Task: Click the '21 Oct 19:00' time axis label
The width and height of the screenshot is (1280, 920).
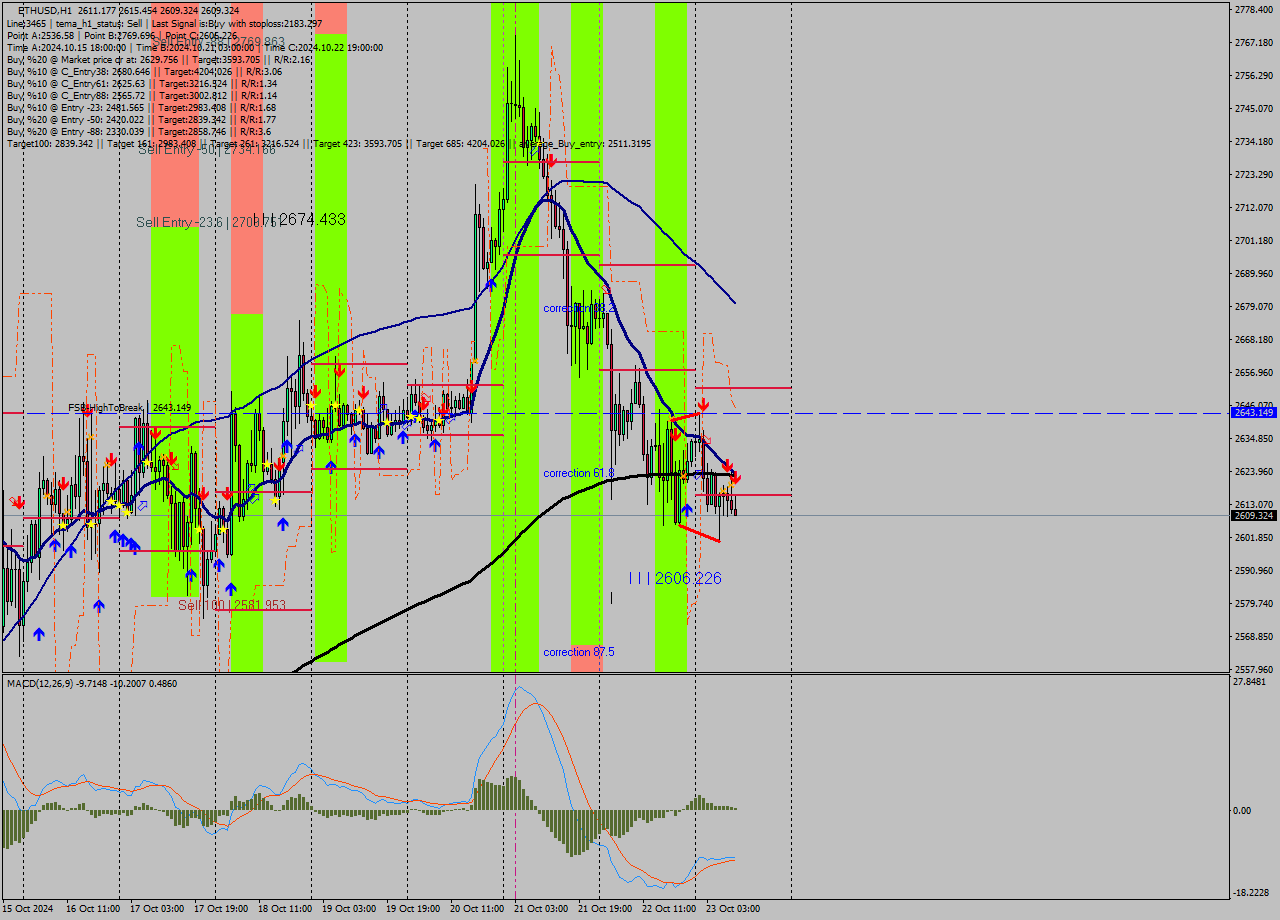Action: pos(604,909)
